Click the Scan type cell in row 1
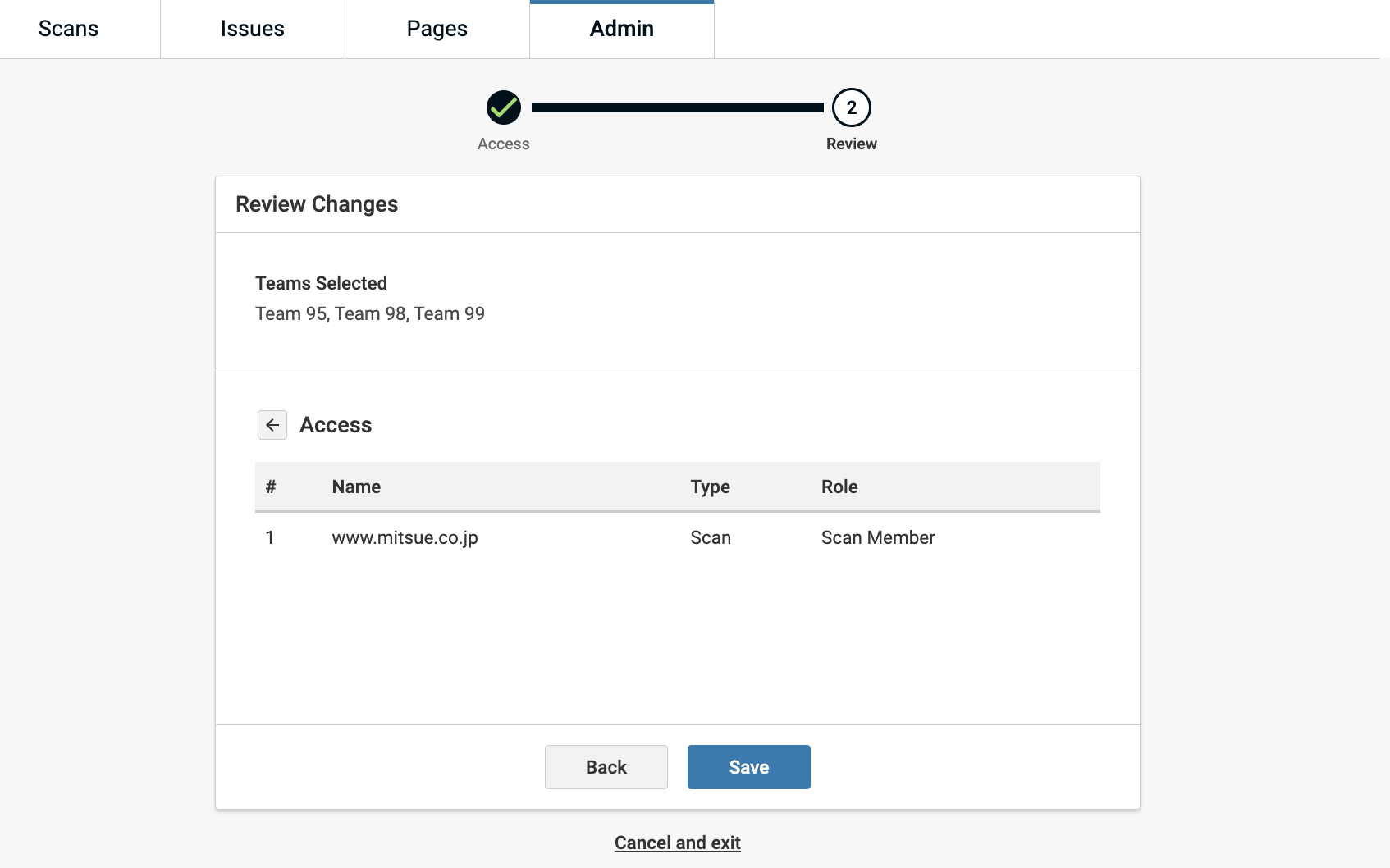The image size is (1390, 868). pos(710,537)
